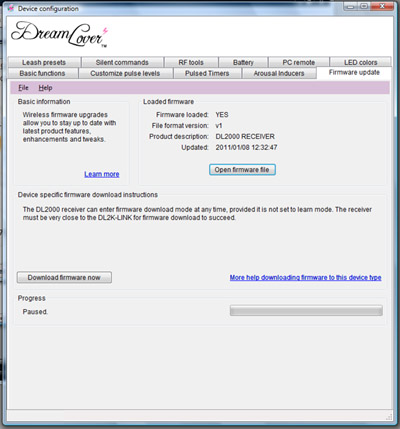400x429 pixels.
Task: Click the DreamLover logo image
Action: (60, 34)
